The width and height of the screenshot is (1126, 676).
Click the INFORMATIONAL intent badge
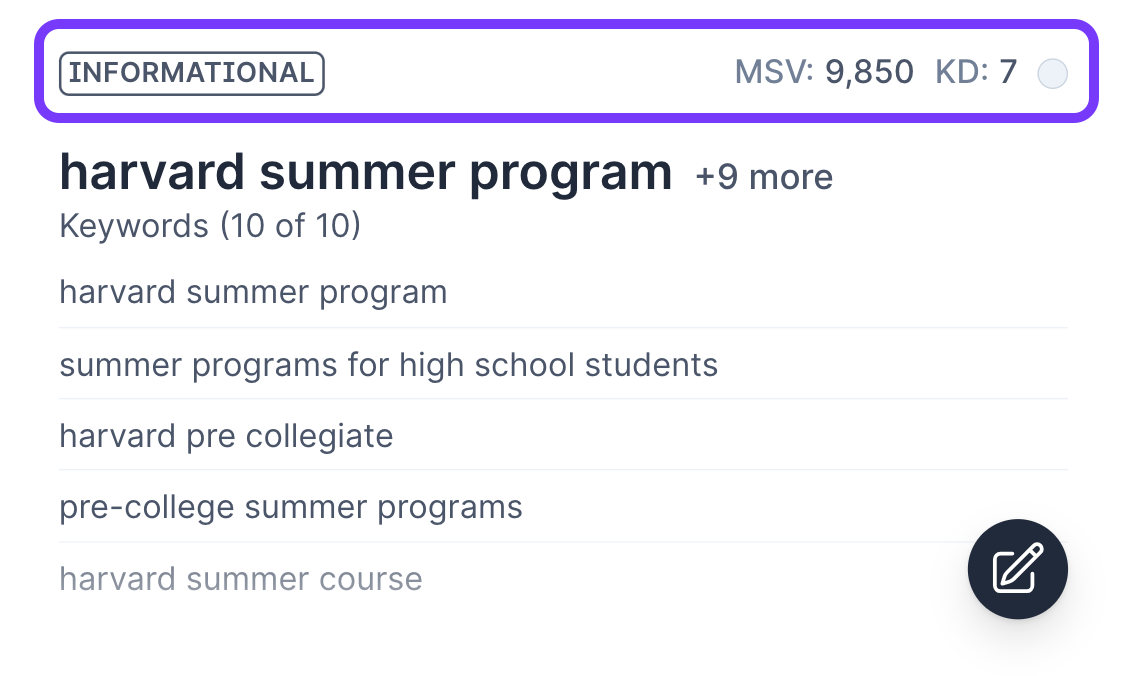click(192, 73)
